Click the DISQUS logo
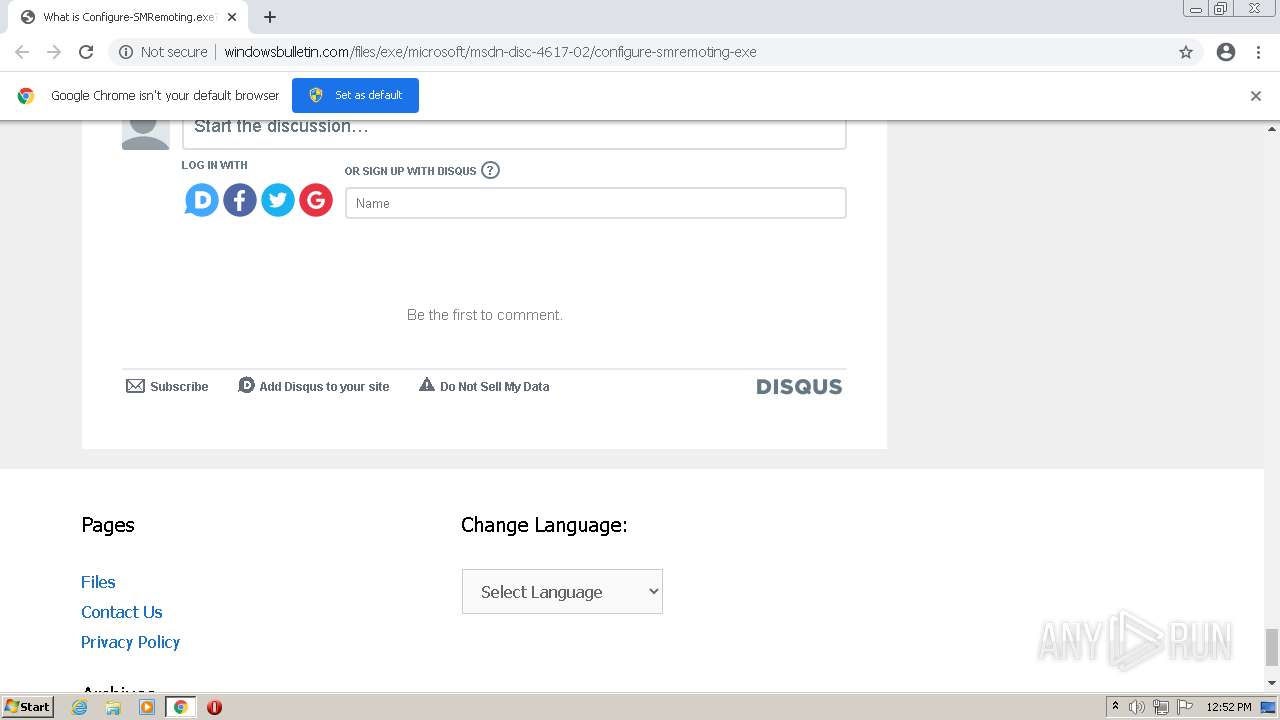This screenshot has width=1280, height=720. click(x=799, y=387)
